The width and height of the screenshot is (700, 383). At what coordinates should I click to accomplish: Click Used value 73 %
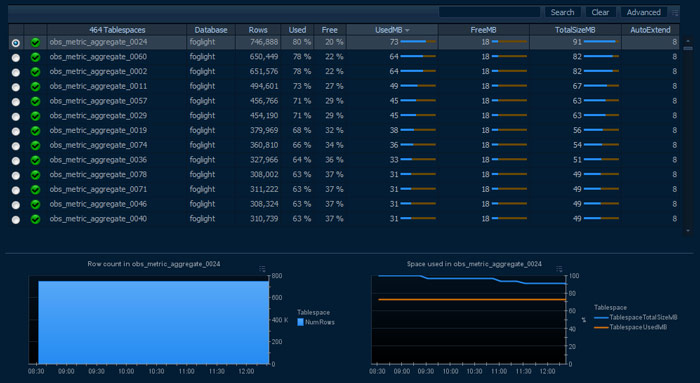[x=302, y=86]
